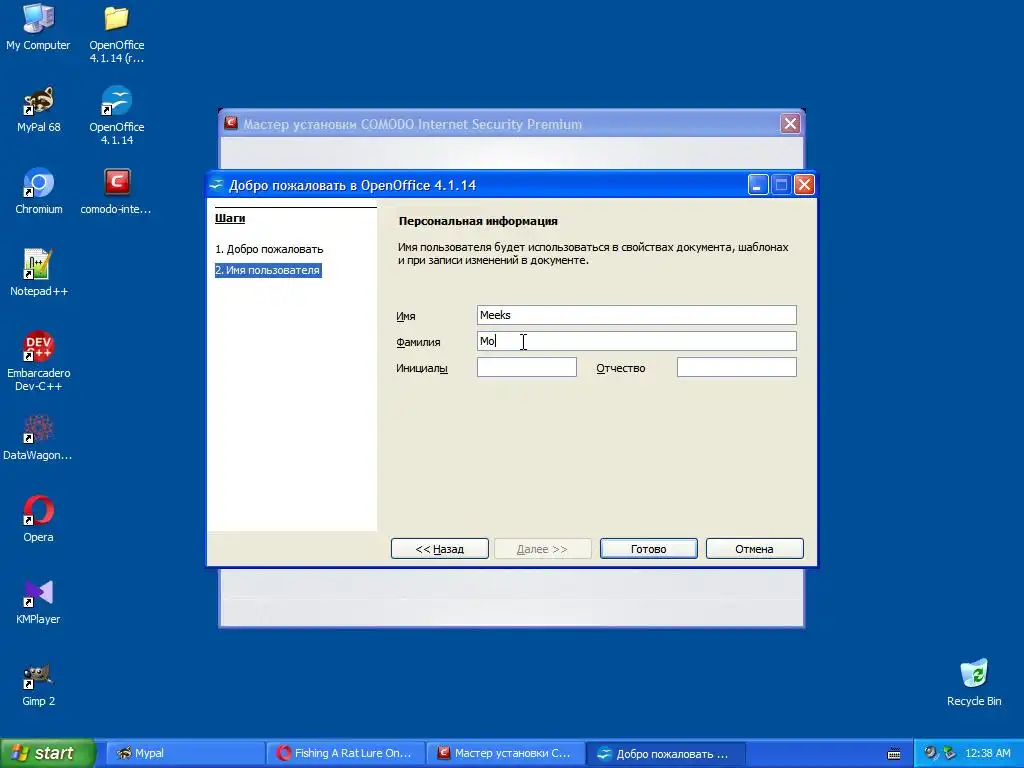Image resolution: width=1024 pixels, height=768 pixels.
Task: Select step 1. Добро пожаловать
Action: pyautogui.click(x=269, y=249)
